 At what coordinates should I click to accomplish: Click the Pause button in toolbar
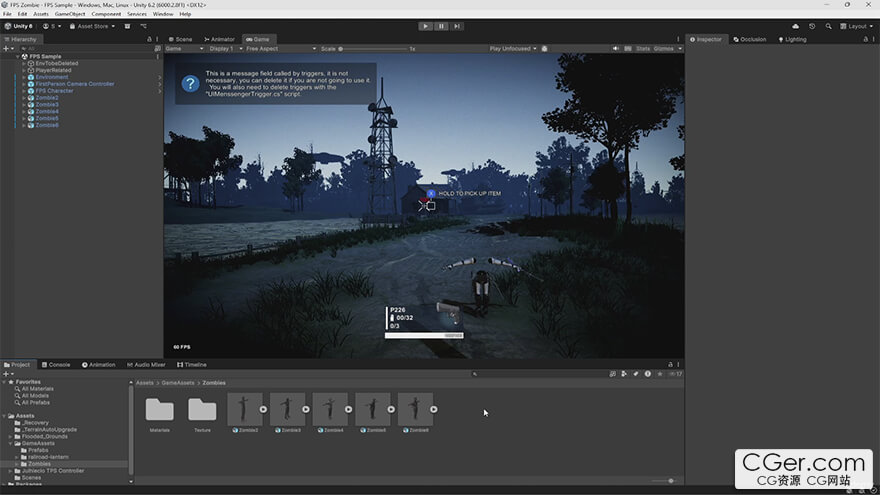point(441,26)
